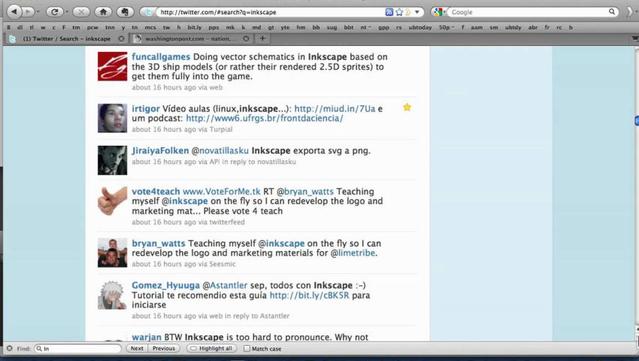Open the bit.ly bookmark in the bookmarks bar
This screenshot has width=639, height=361.
coord(194,28)
